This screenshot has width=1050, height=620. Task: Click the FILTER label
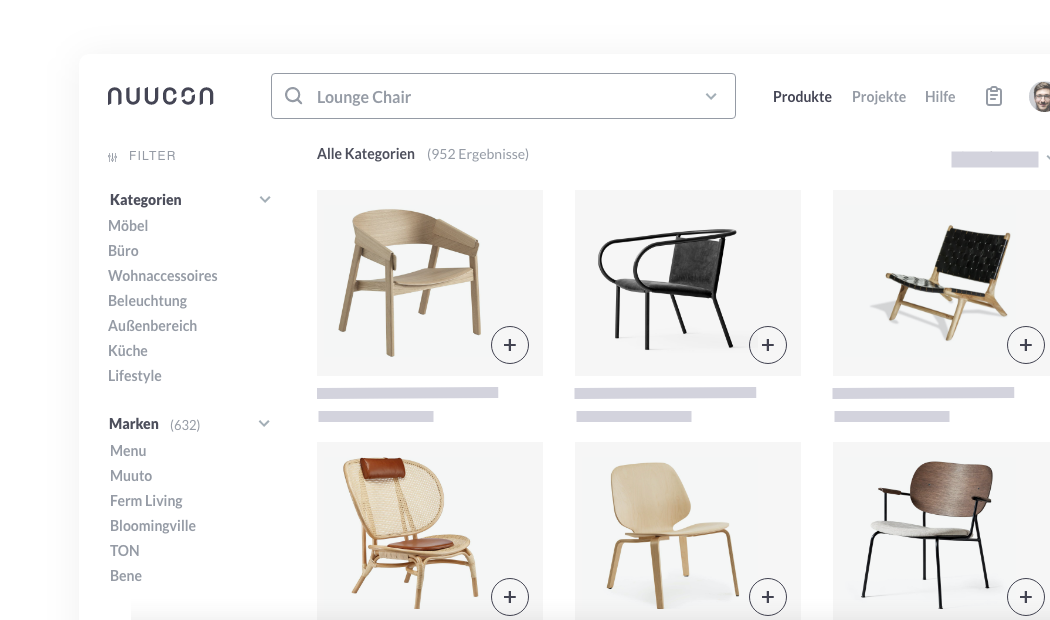tap(152, 156)
